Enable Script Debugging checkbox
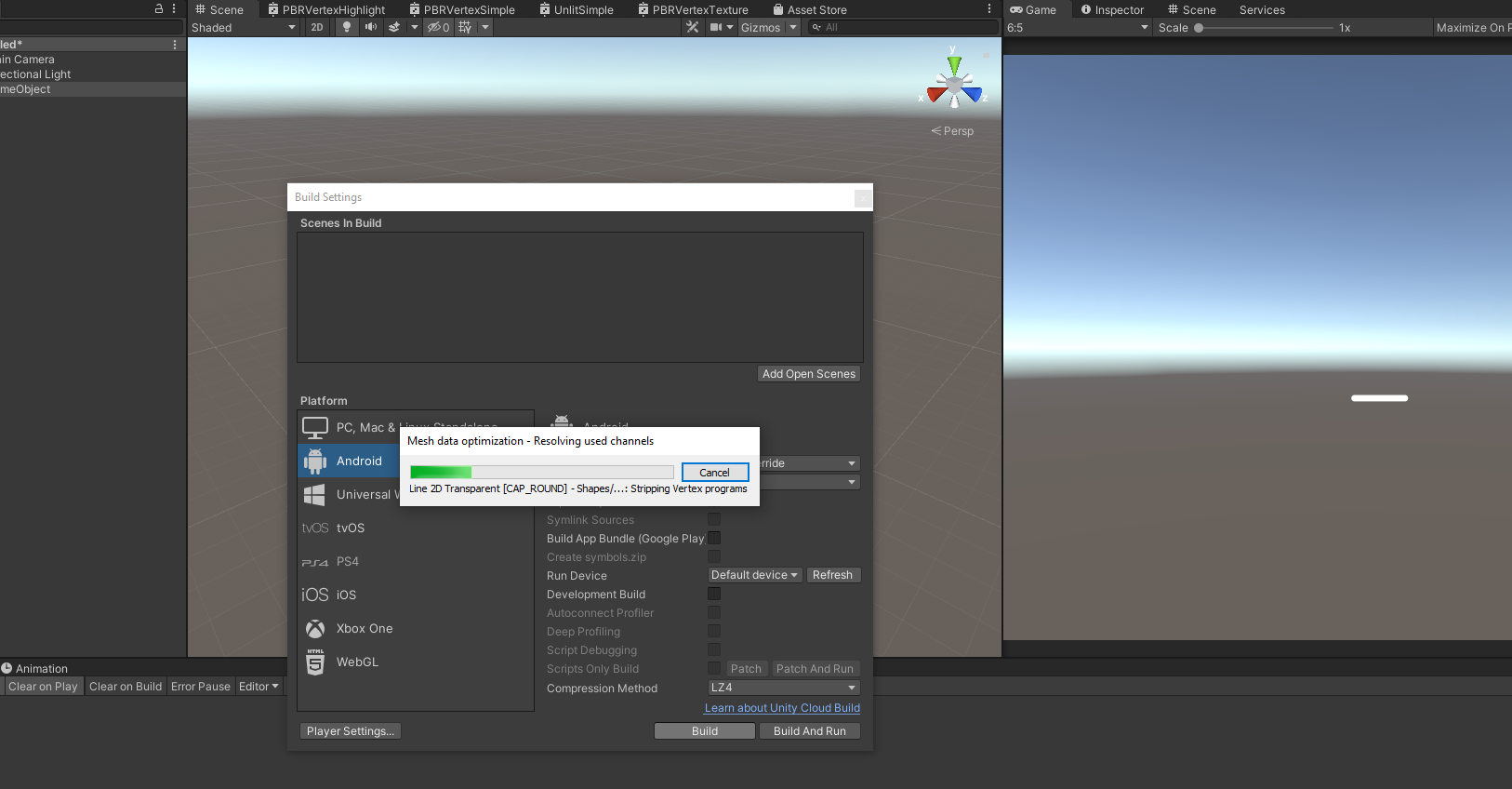This screenshot has height=789, width=1512. (x=714, y=649)
